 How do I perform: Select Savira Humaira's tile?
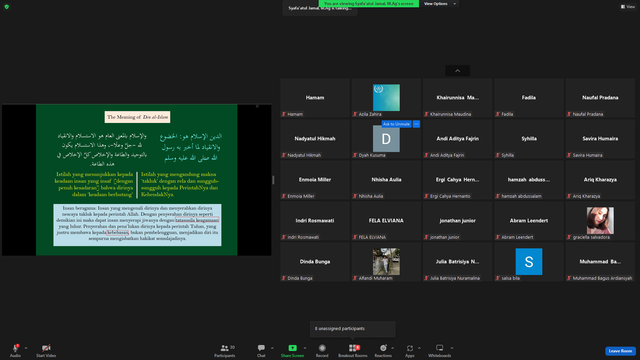click(x=600, y=139)
